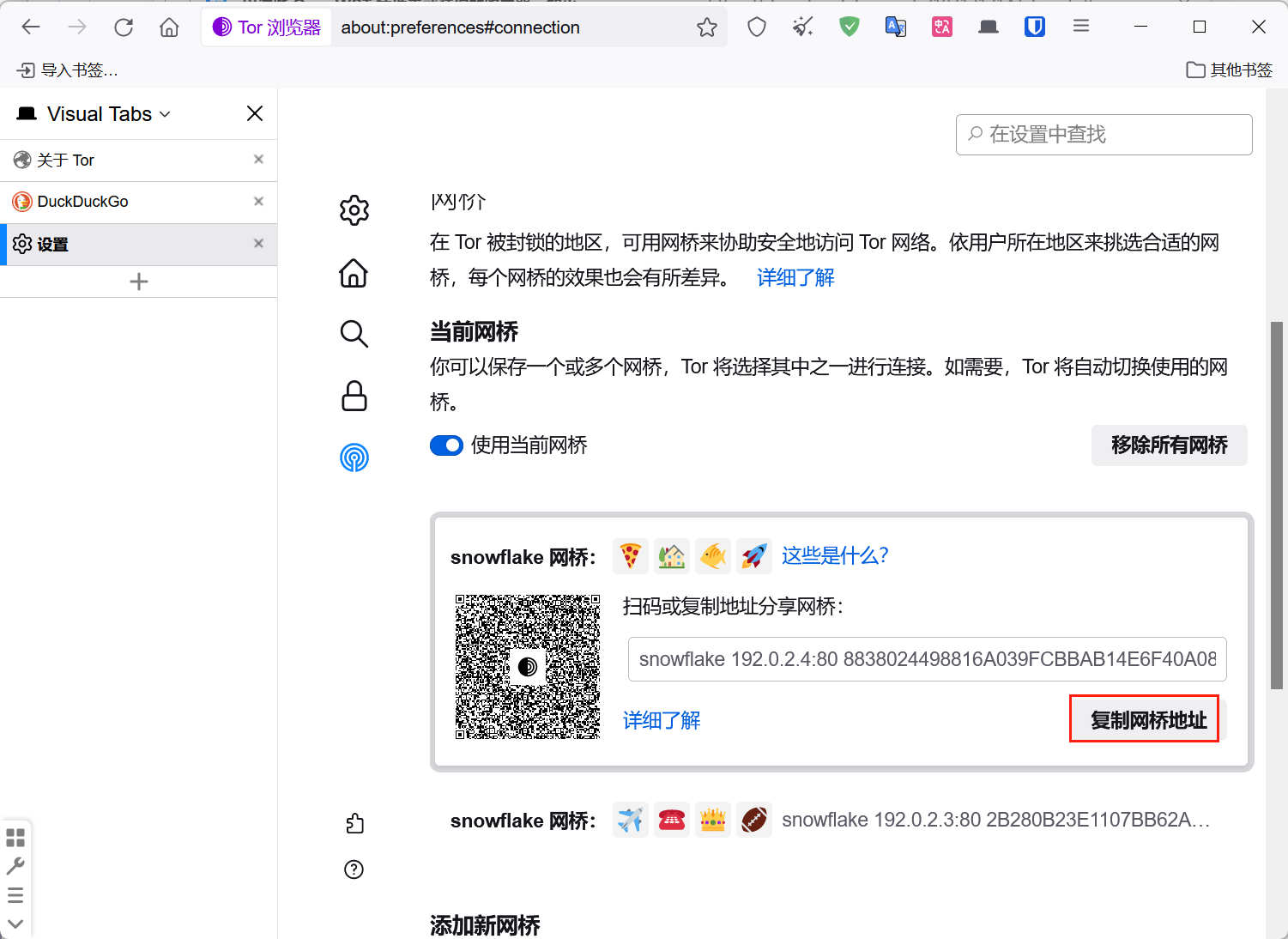
Task: Click the Tor 浏览器 identity label
Action: [x=267, y=27]
